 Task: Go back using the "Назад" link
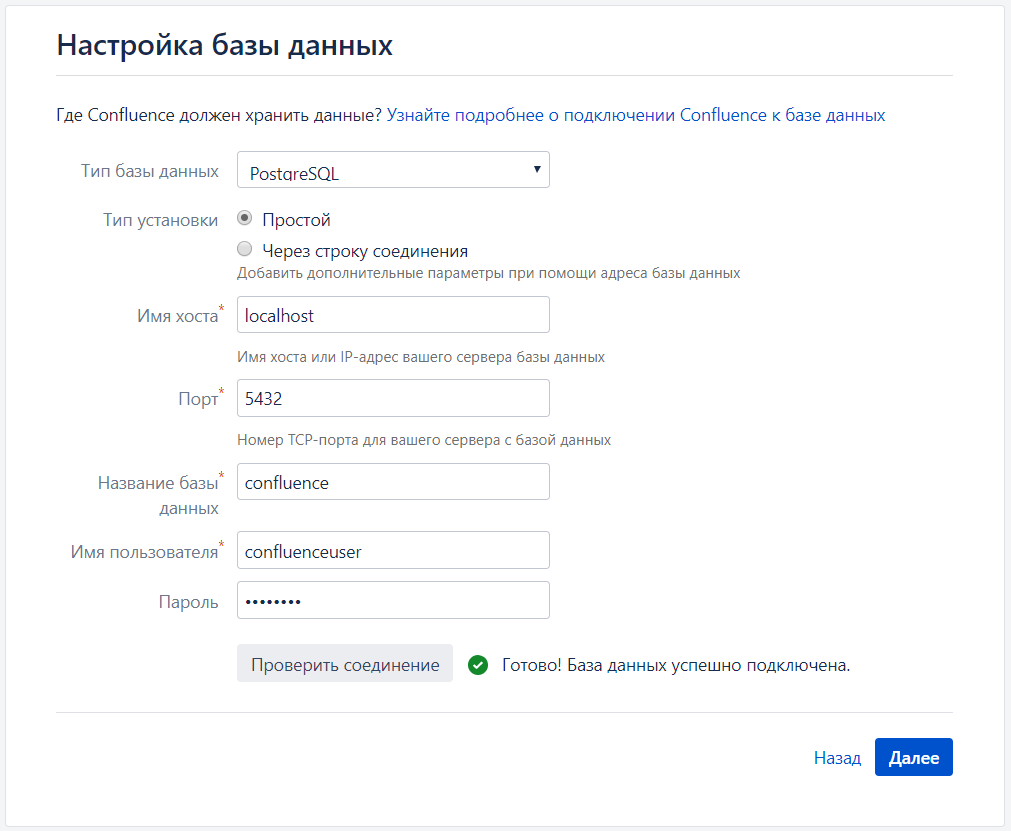[x=837, y=758]
